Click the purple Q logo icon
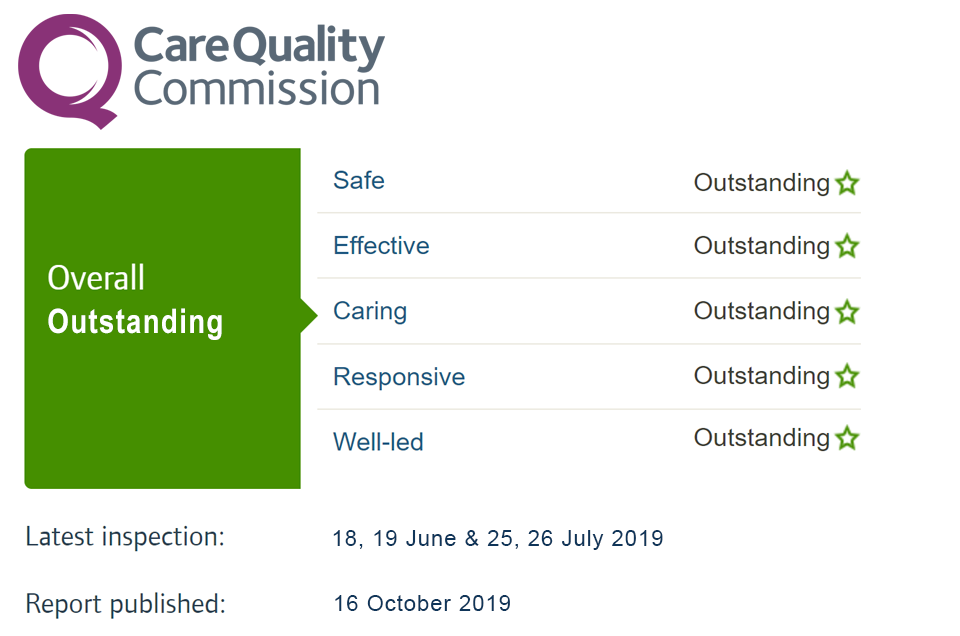Viewport: 960px width, 636px height. coord(69,71)
